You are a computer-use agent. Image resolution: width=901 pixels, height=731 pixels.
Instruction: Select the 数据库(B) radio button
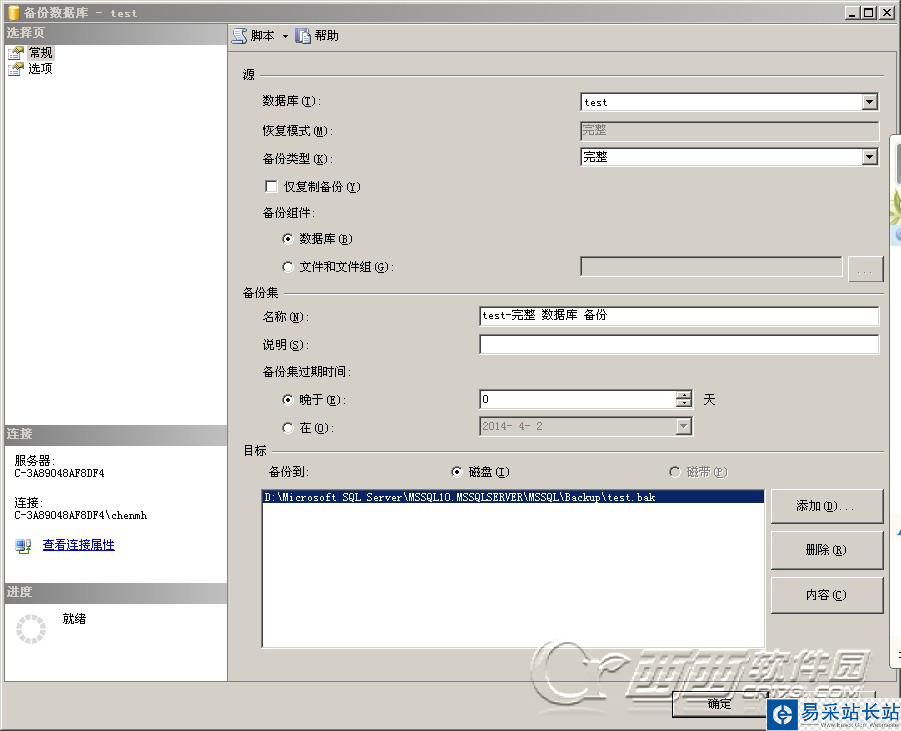[x=288, y=239]
